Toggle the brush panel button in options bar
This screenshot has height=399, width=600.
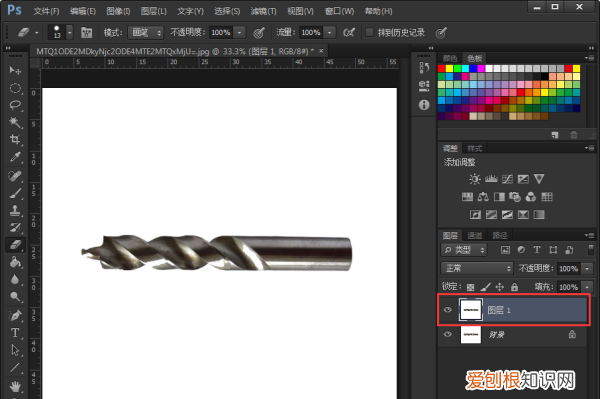tap(87, 33)
